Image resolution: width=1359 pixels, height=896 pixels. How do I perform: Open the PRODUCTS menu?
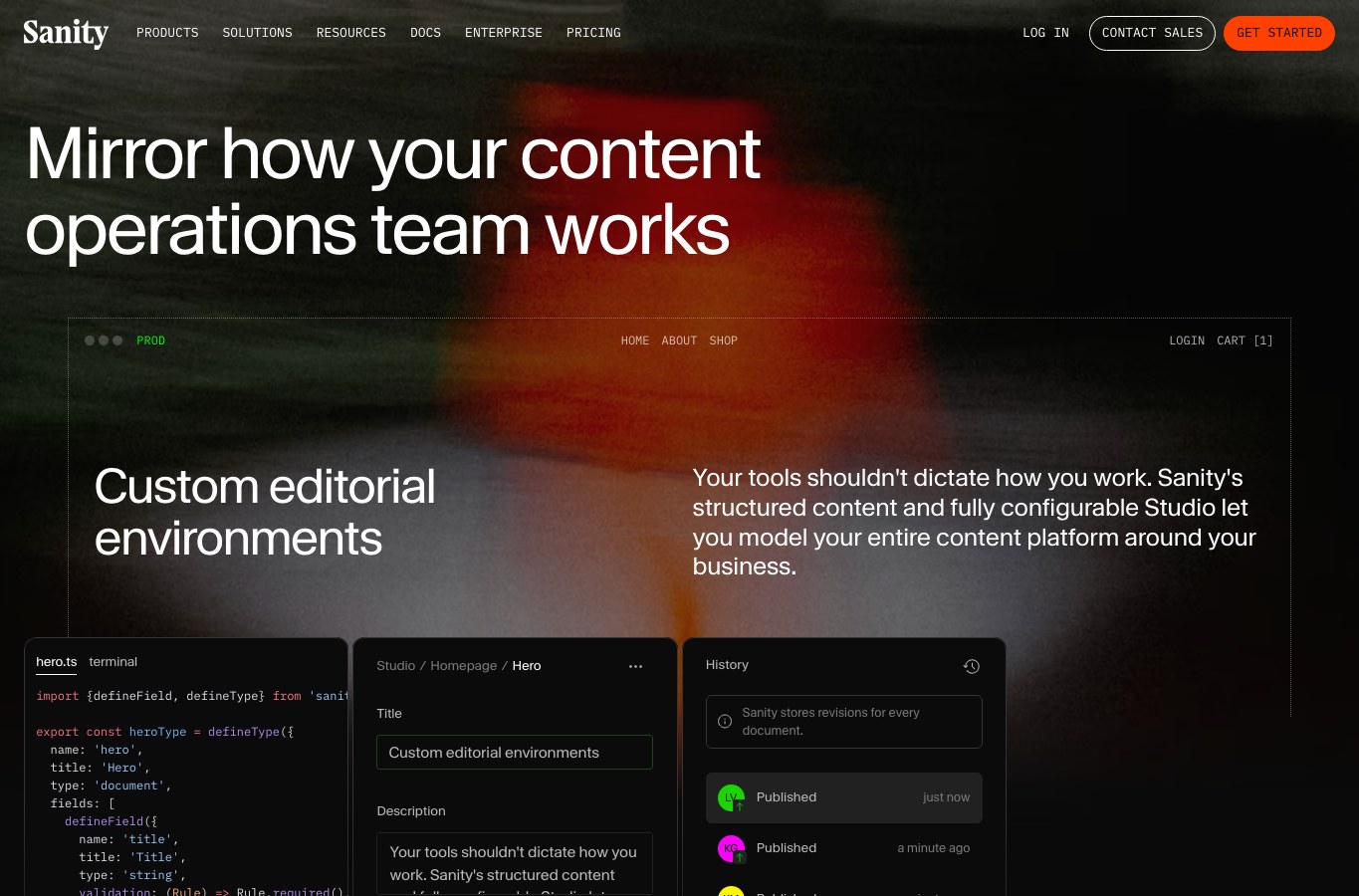tap(167, 33)
